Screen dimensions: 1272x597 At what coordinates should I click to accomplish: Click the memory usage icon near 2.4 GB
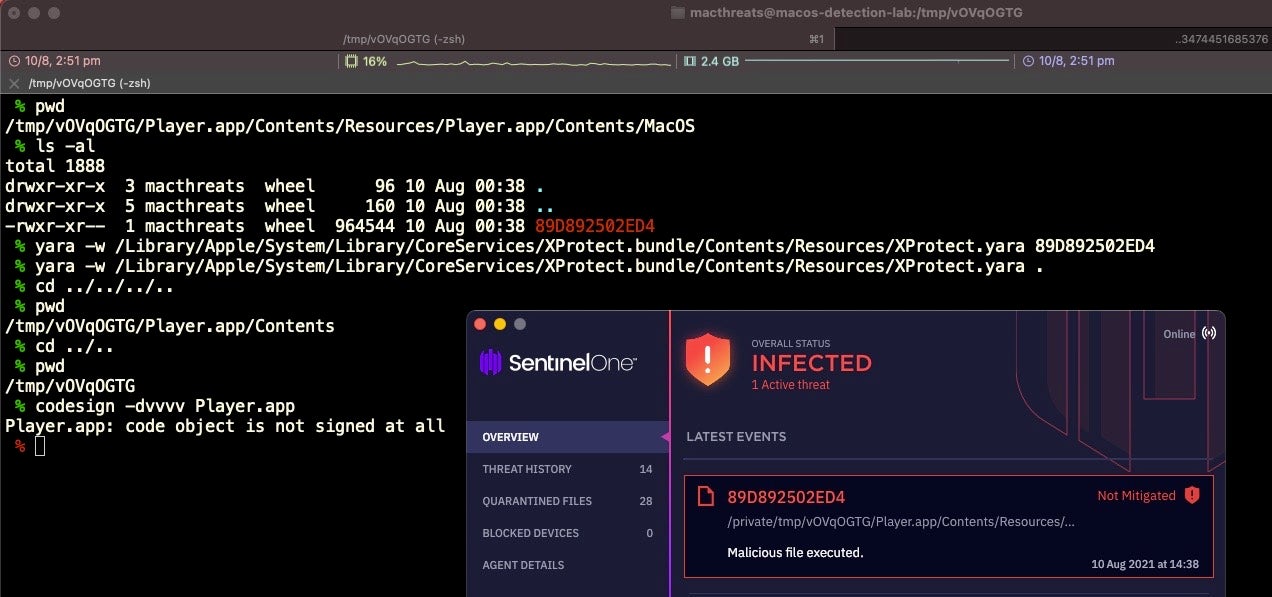coord(689,61)
